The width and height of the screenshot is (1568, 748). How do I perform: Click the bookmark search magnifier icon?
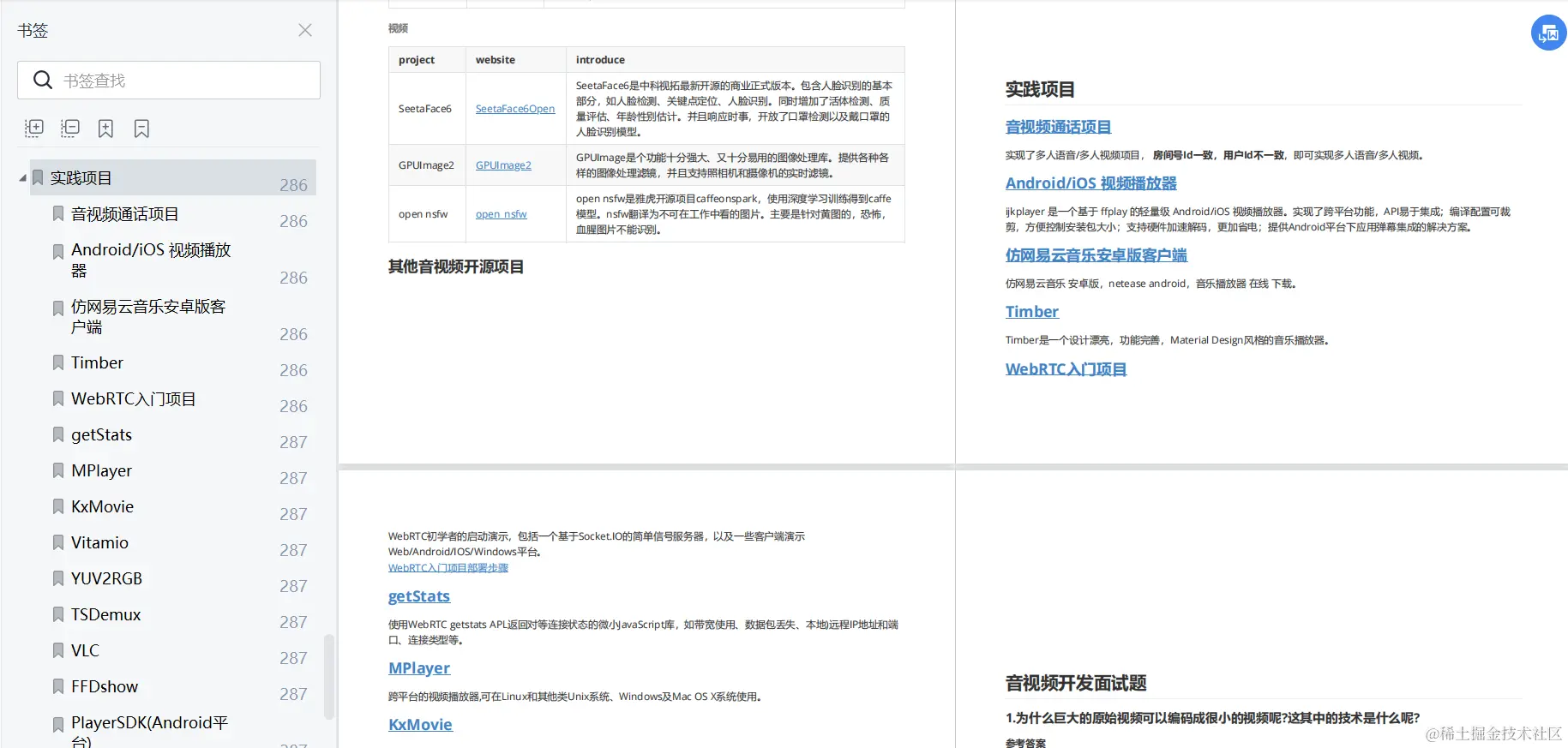43,80
